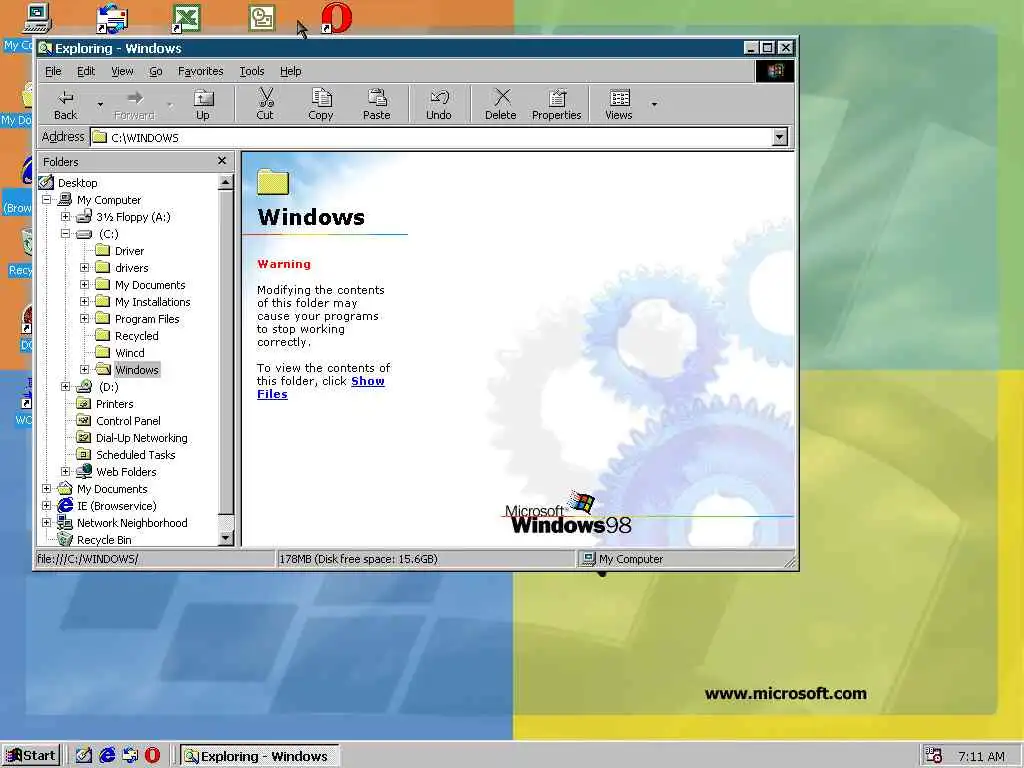
Task: Expand the Web Folders node
Action: coord(65,472)
